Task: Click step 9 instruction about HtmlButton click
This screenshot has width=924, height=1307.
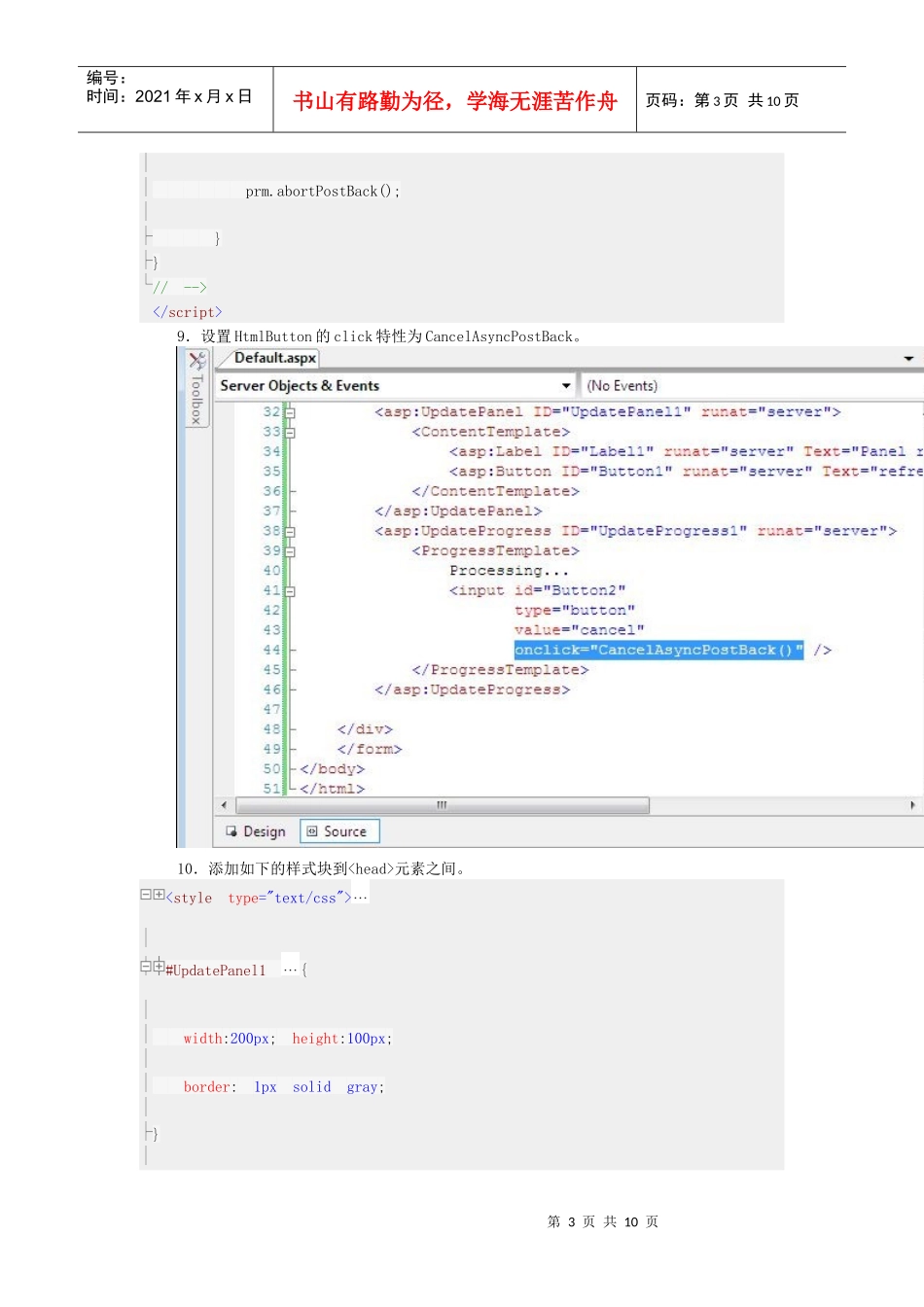Action: pos(380,336)
